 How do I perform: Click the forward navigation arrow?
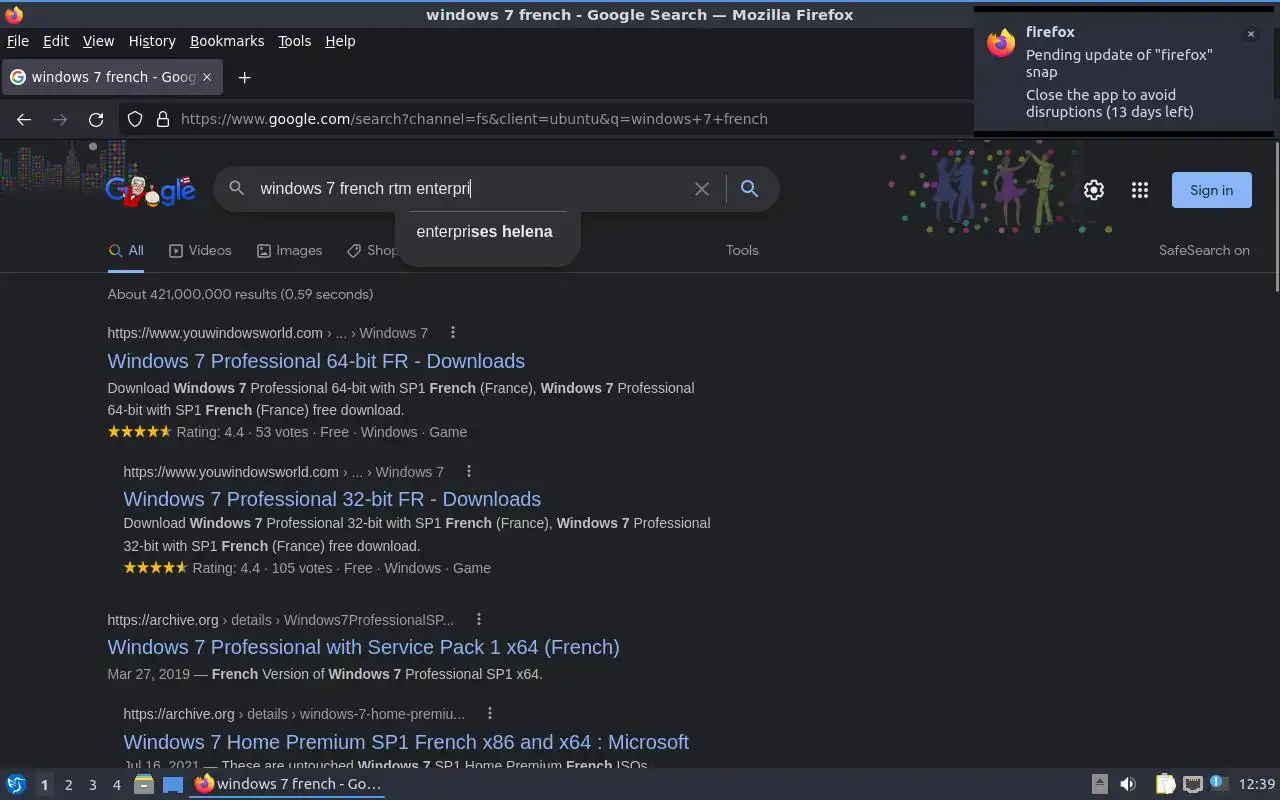coord(60,119)
